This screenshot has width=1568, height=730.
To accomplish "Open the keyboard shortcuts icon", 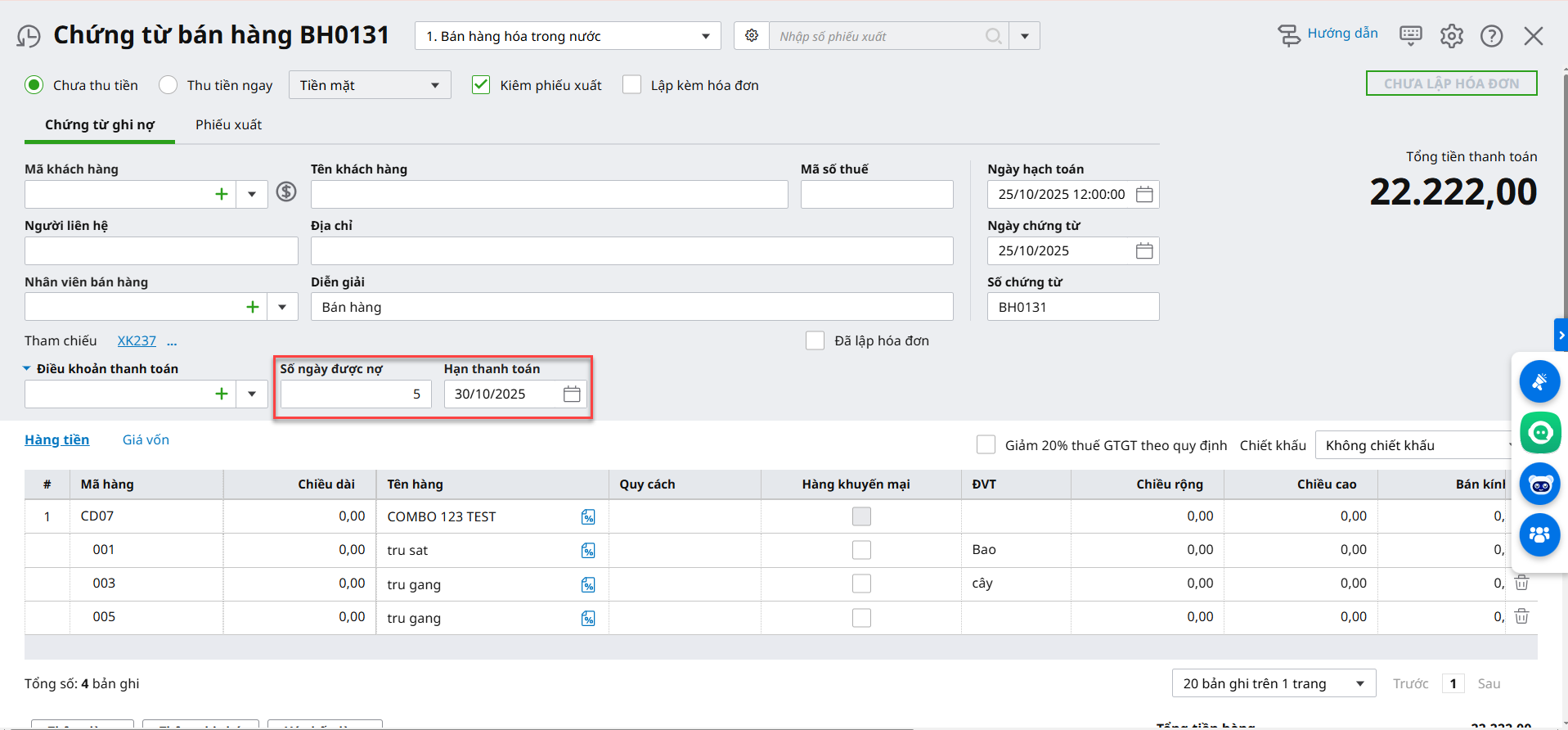I will (1410, 35).
